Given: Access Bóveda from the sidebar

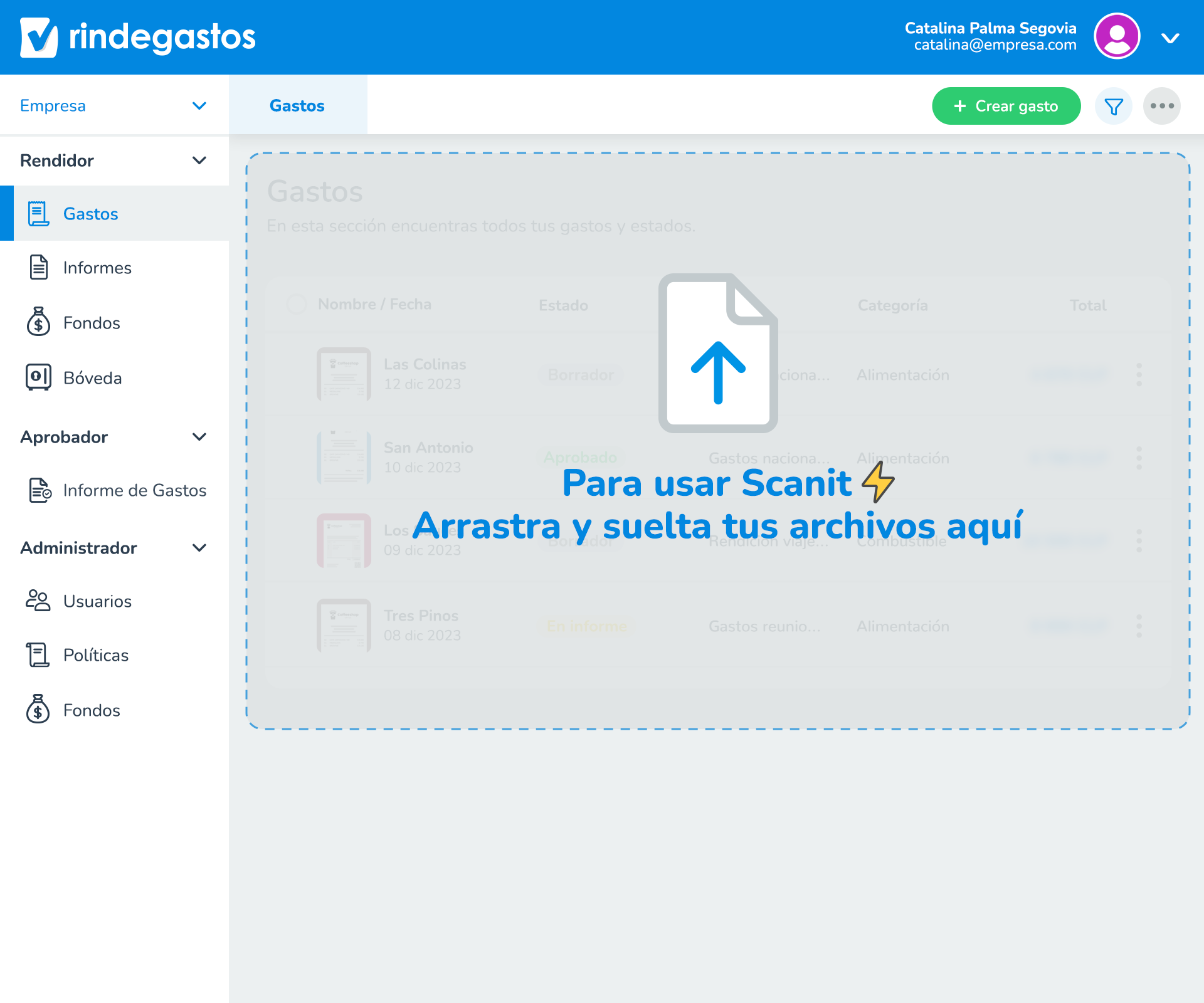Looking at the screenshot, I should tap(93, 378).
